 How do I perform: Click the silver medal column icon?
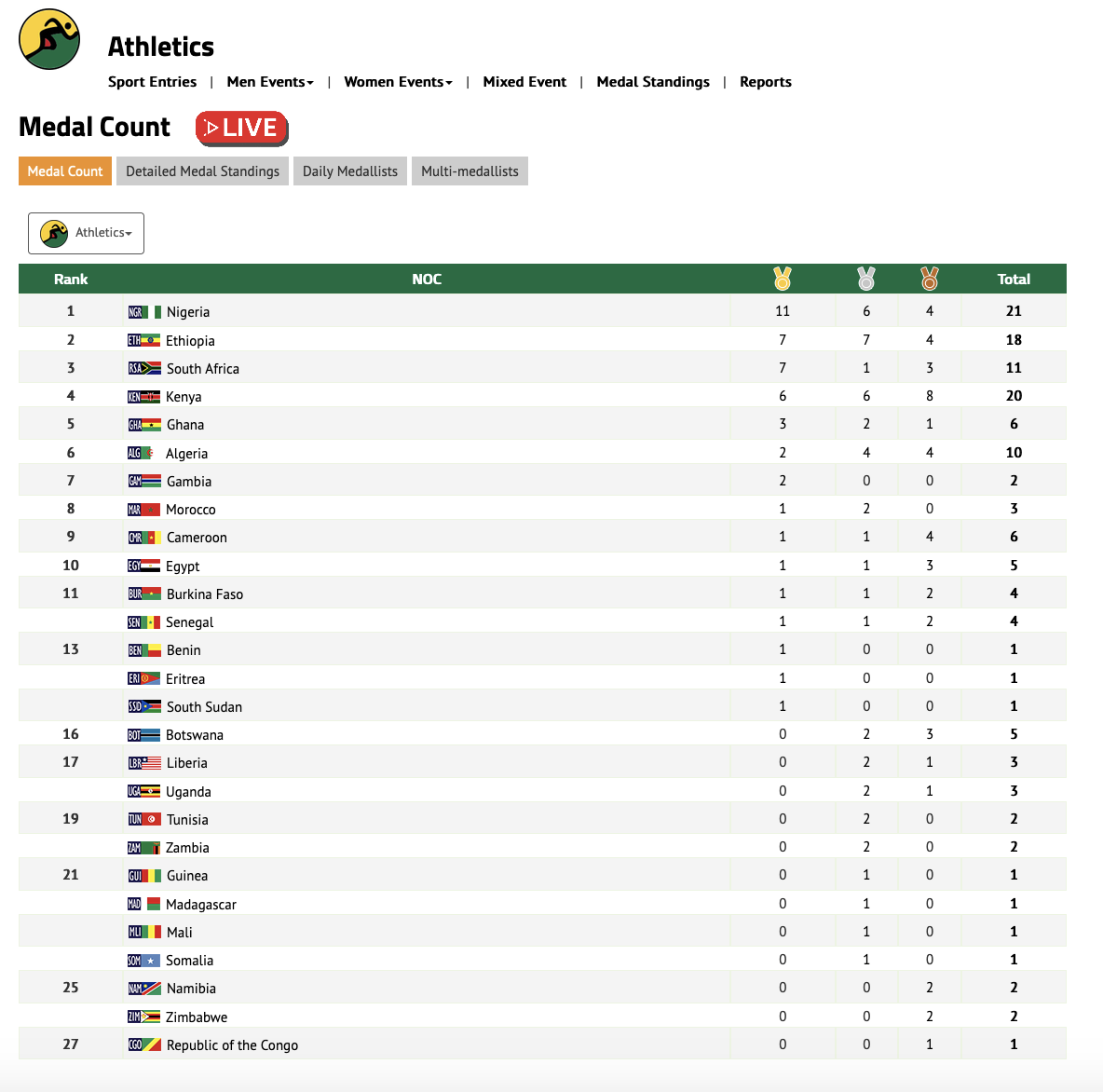[866, 278]
